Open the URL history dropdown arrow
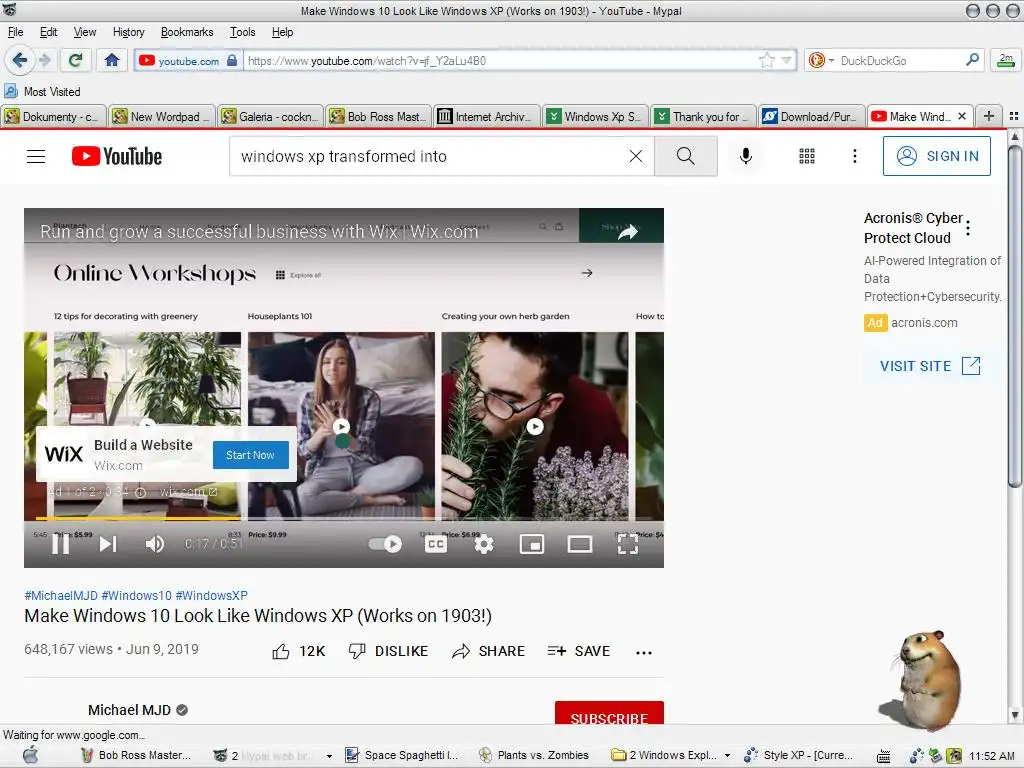 pos(786,61)
